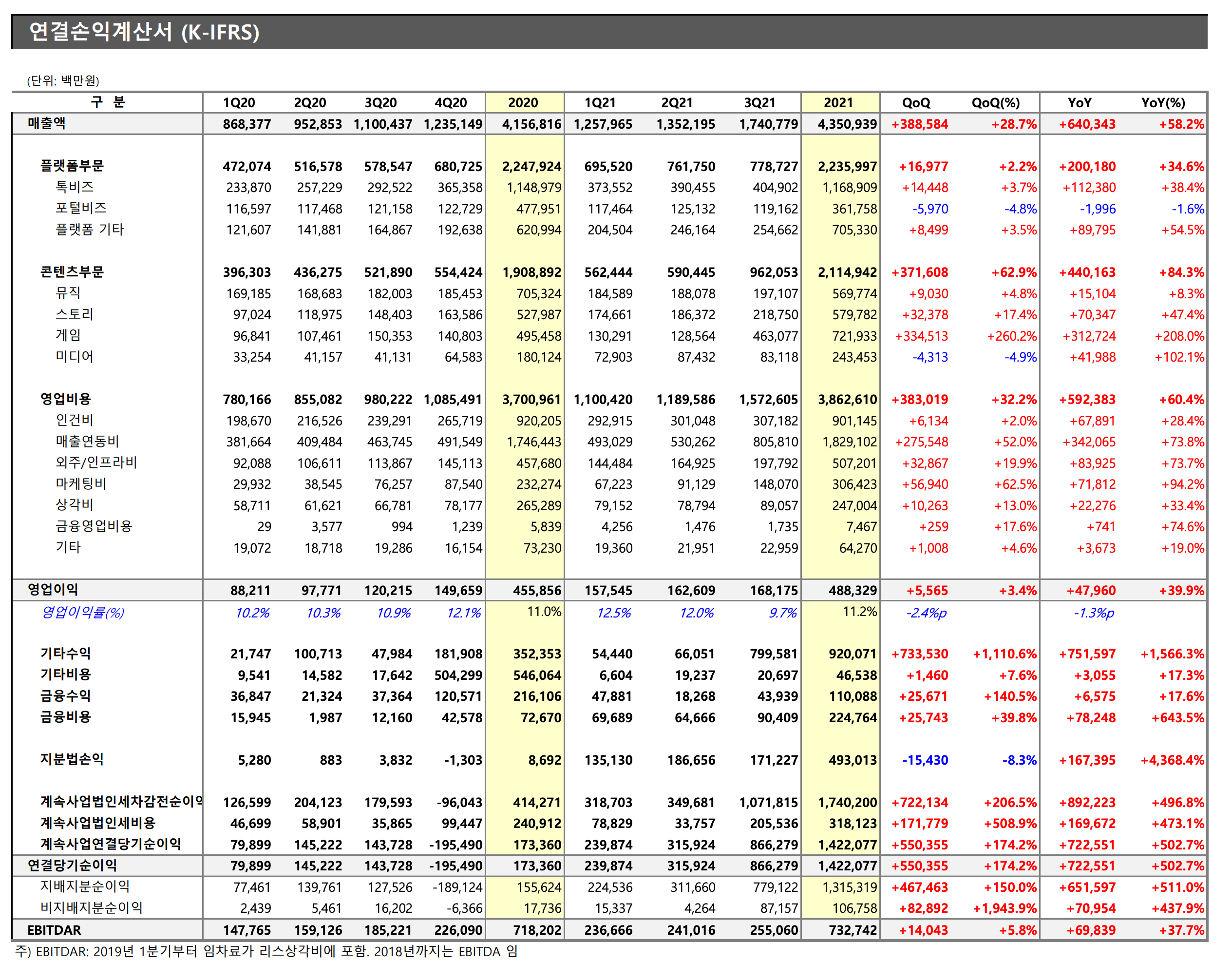The image size is (1232, 963).
Task: Click the QoQ(%) column header
Action: click(995, 103)
